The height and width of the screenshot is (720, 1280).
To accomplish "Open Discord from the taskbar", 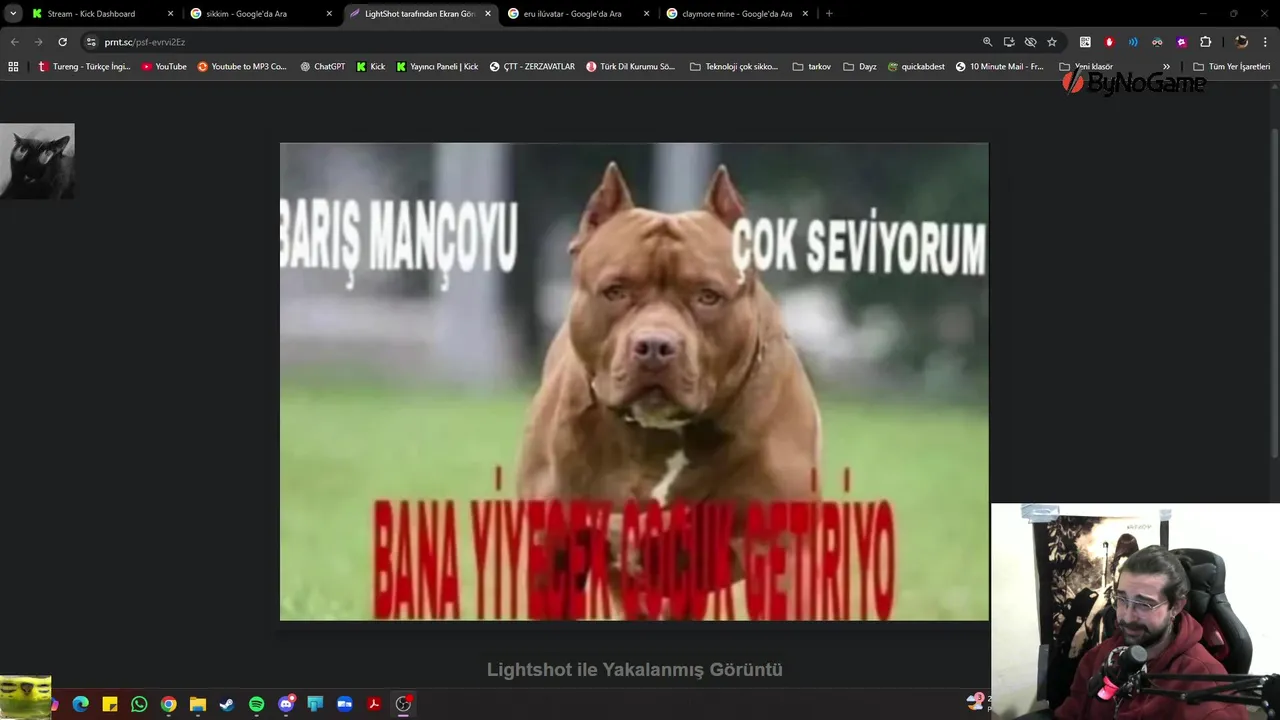I will point(286,704).
